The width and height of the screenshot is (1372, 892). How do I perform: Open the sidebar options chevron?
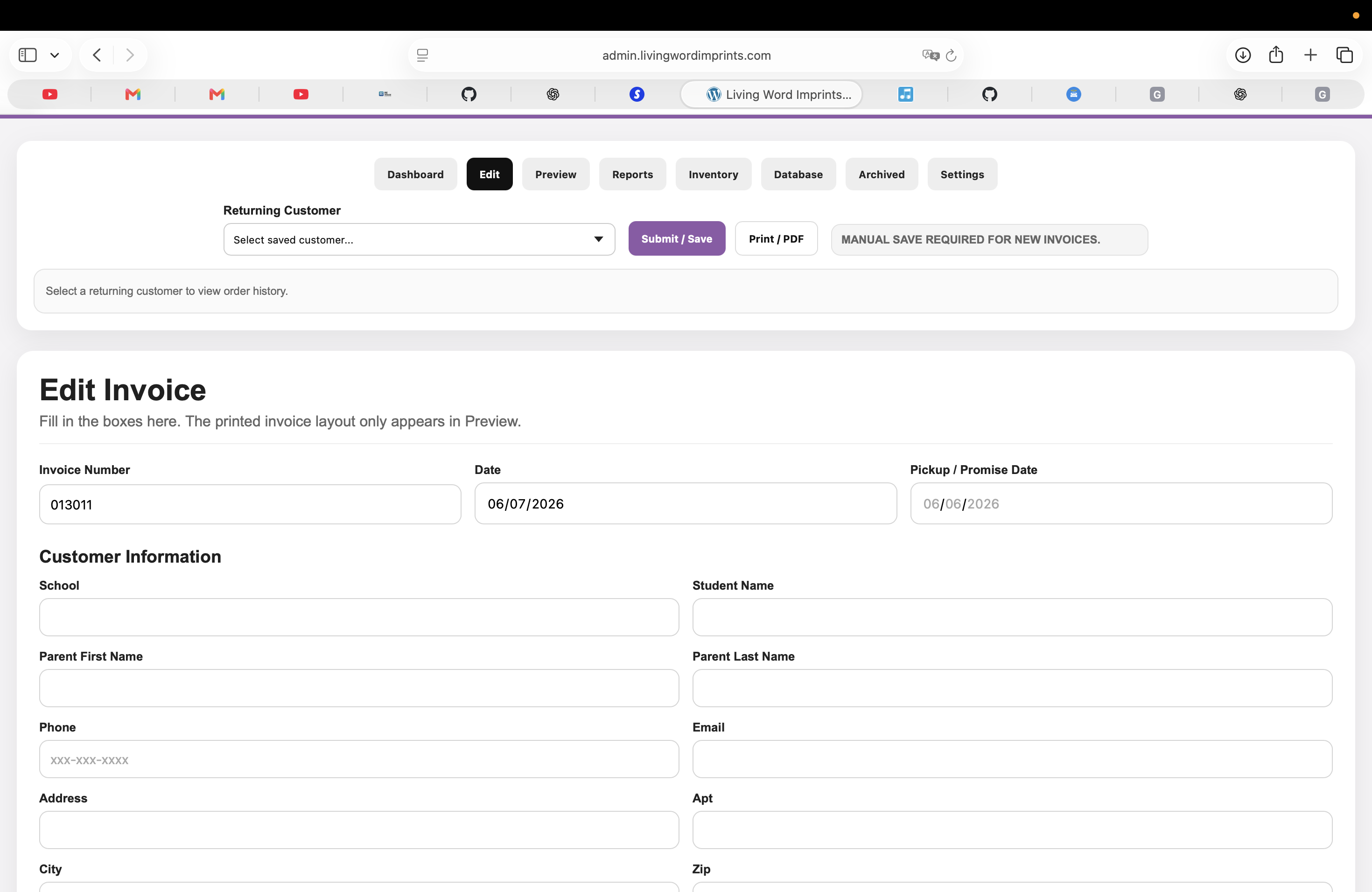(55, 56)
